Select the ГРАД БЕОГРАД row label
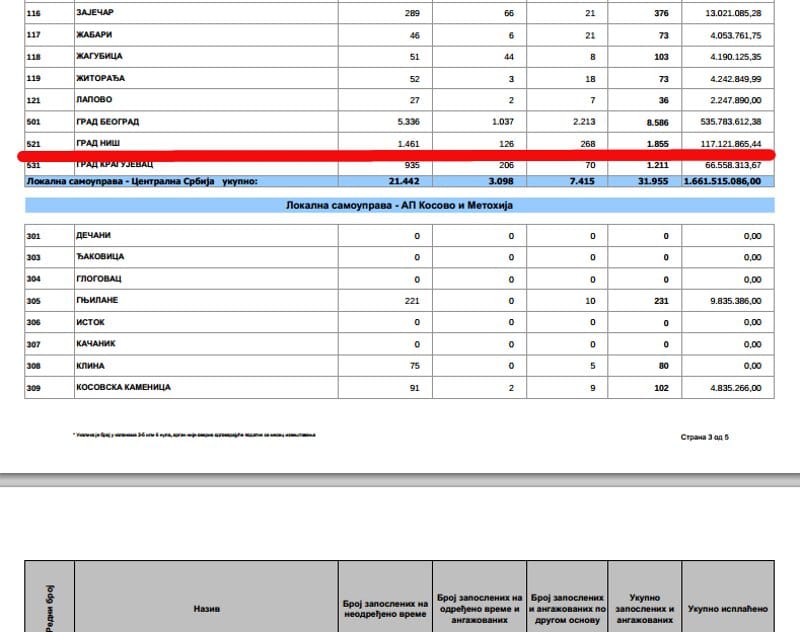800x632 pixels. pos(107,122)
